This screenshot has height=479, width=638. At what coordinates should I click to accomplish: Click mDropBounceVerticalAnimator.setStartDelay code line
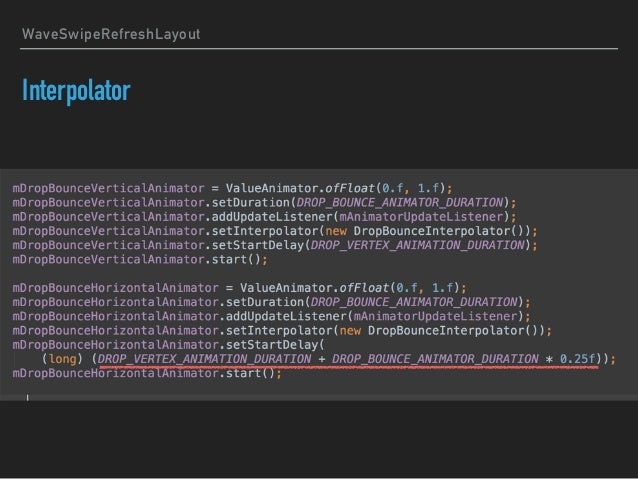(275, 245)
